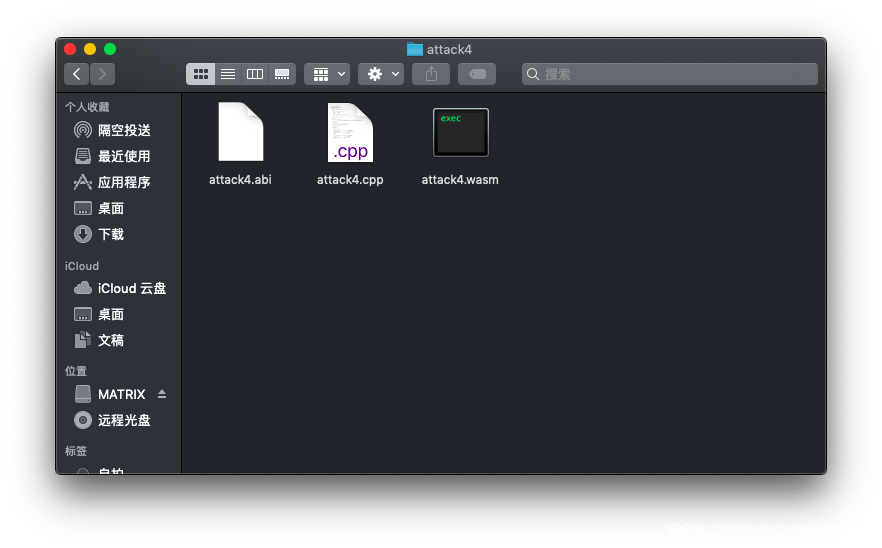Viewport: 882px width, 548px height.
Task: Click the share button in toolbar
Action: point(431,74)
